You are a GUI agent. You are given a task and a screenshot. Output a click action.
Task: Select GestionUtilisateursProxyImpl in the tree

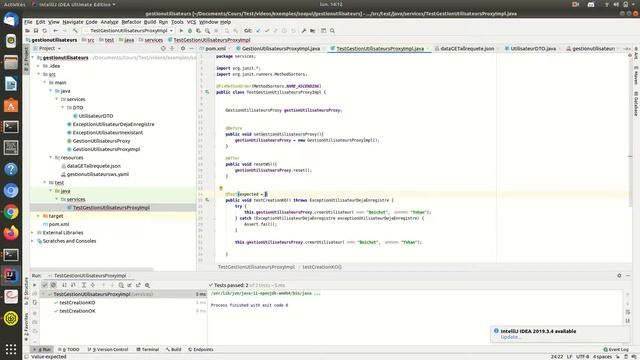tap(106, 149)
